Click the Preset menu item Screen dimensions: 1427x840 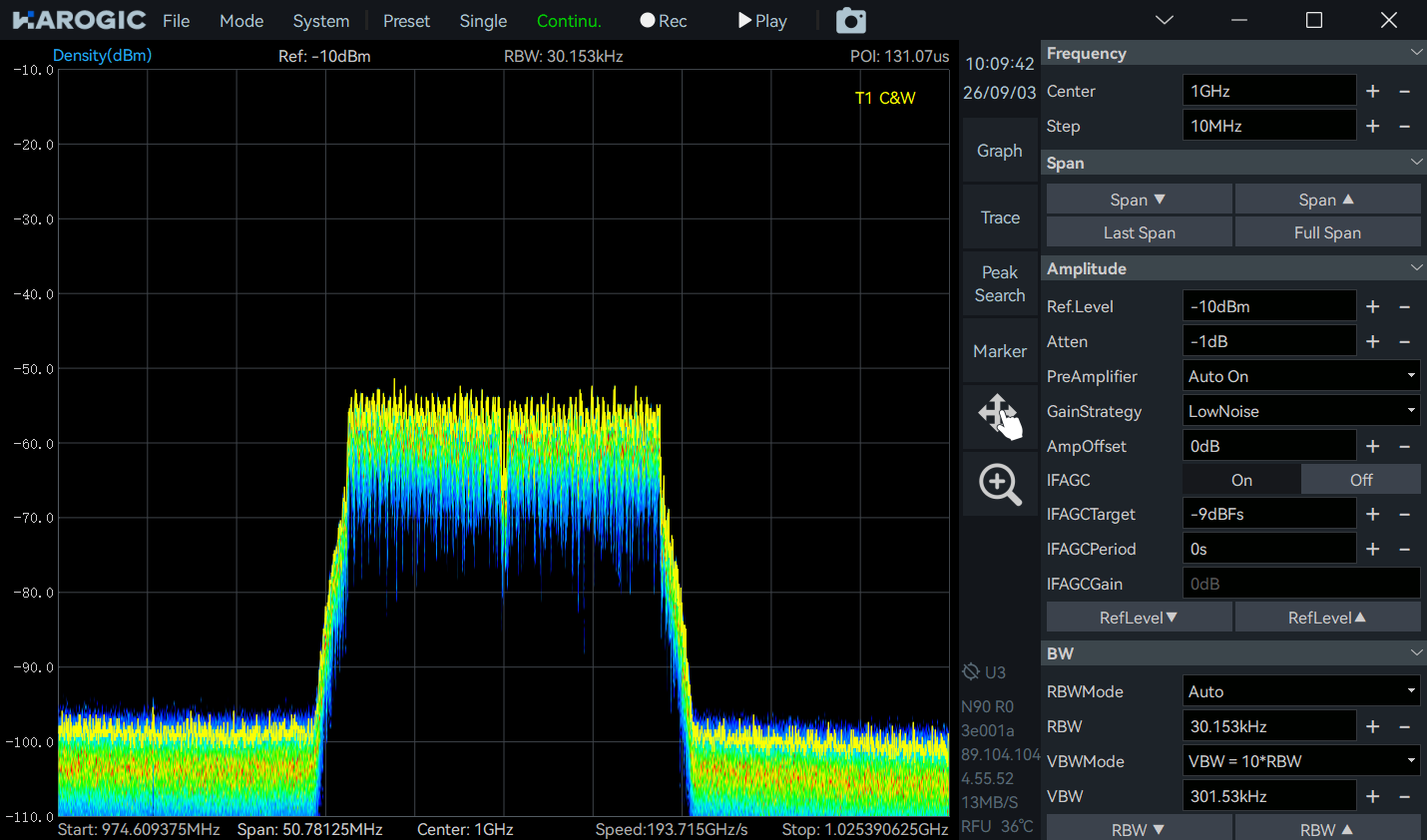(406, 21)
